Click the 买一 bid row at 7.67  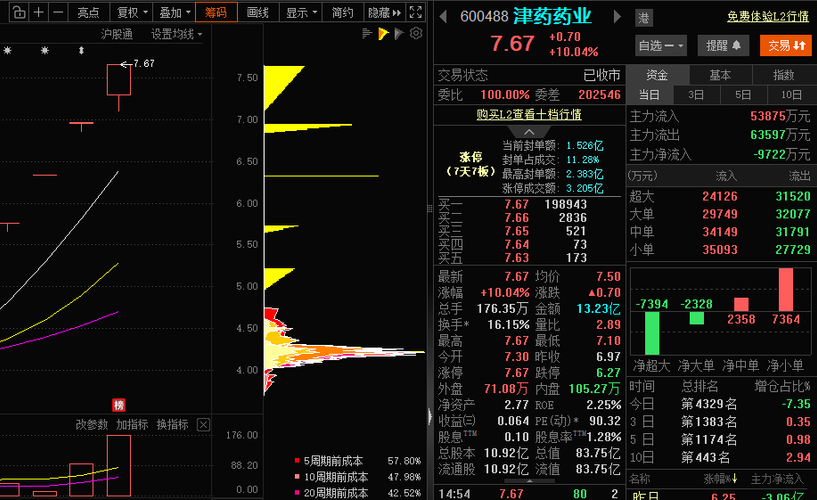point(529,204)
